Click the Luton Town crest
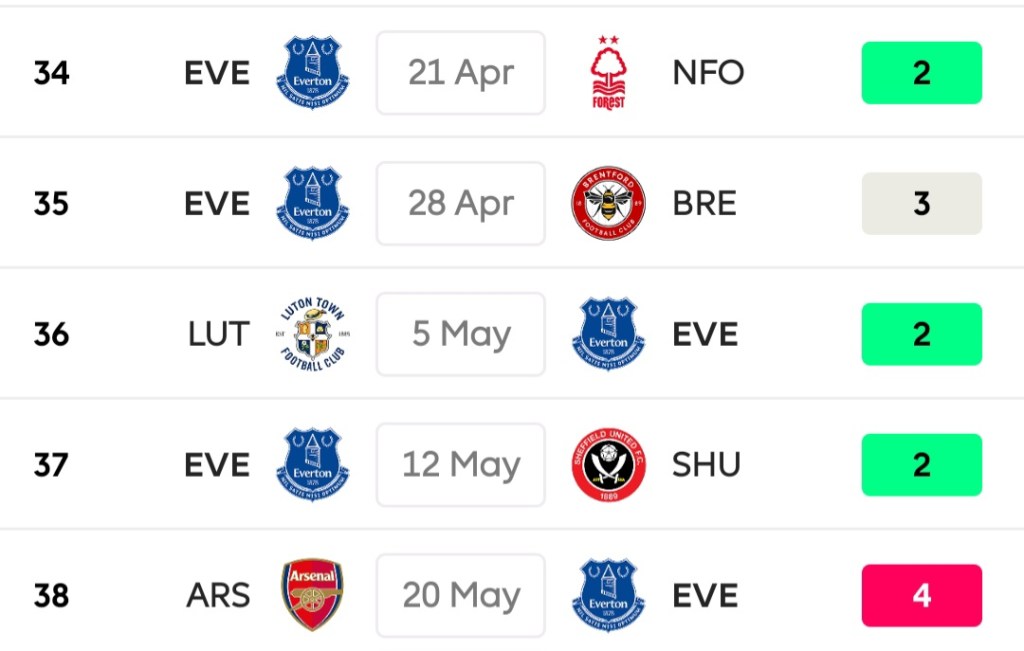 tap(312, 335)
